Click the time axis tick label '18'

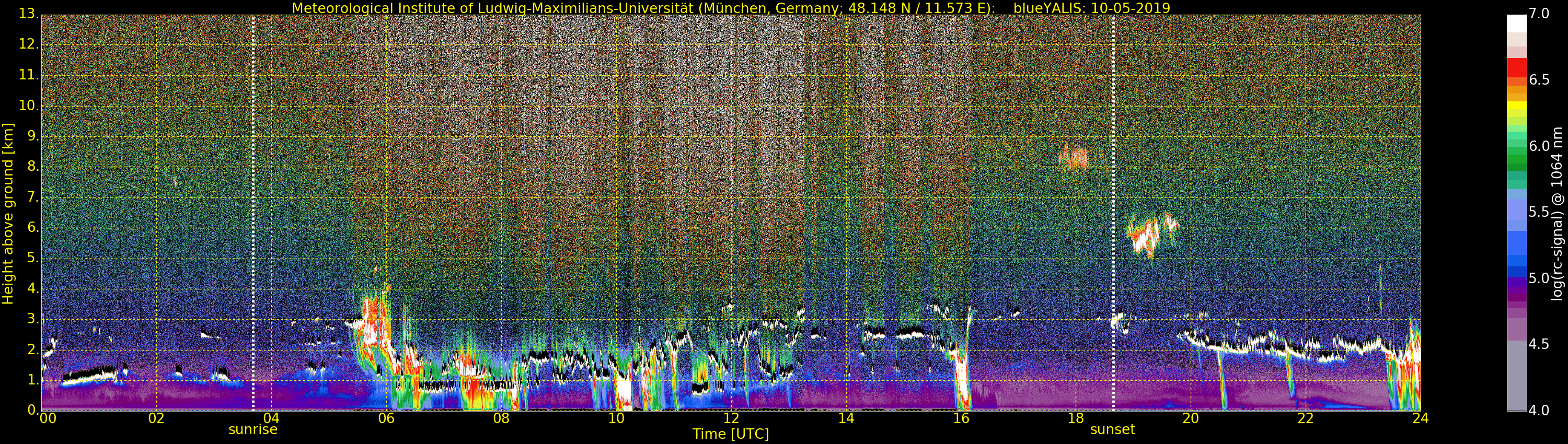click(1076, 418)
